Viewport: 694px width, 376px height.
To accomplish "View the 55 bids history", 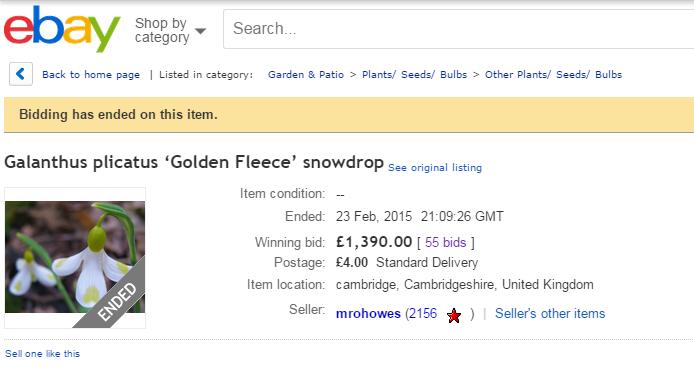I will [446, 242].
